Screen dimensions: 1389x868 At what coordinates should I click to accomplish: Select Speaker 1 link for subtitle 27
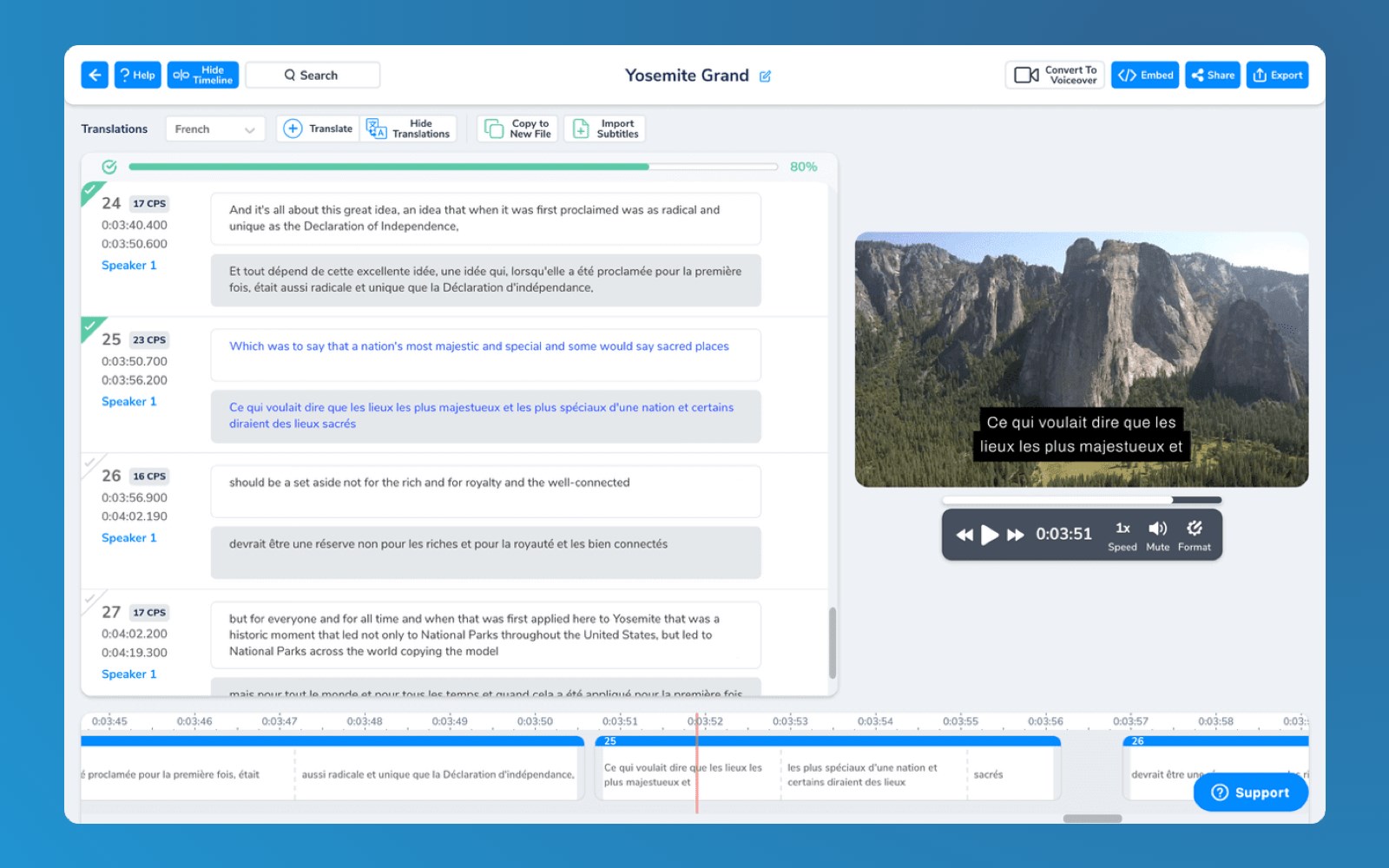pyautogui.click(x=129, y=674)
